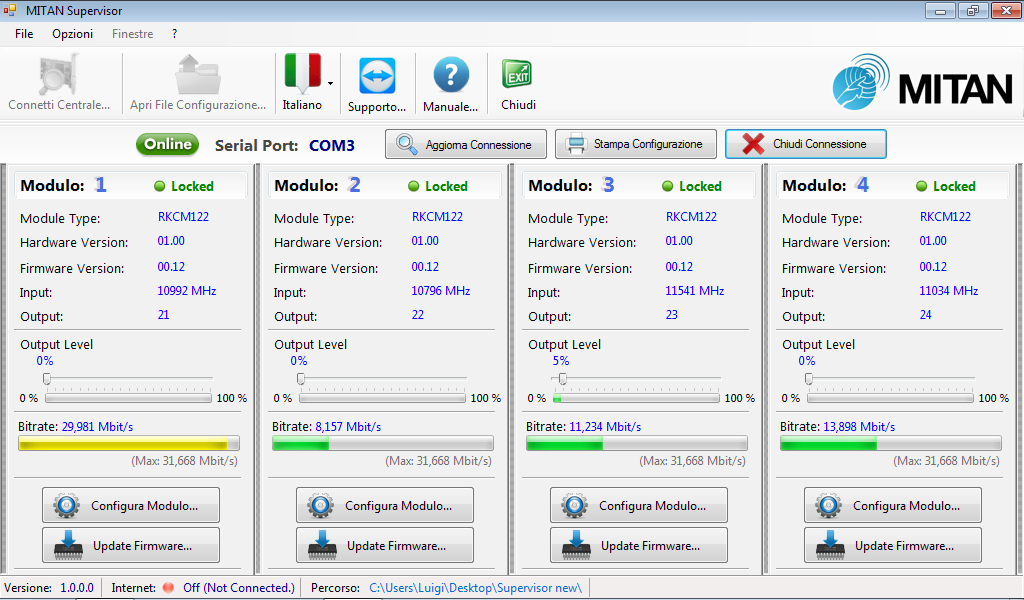Open the File menu
This screenshot has height=600, width=1024.
point(24,34)
